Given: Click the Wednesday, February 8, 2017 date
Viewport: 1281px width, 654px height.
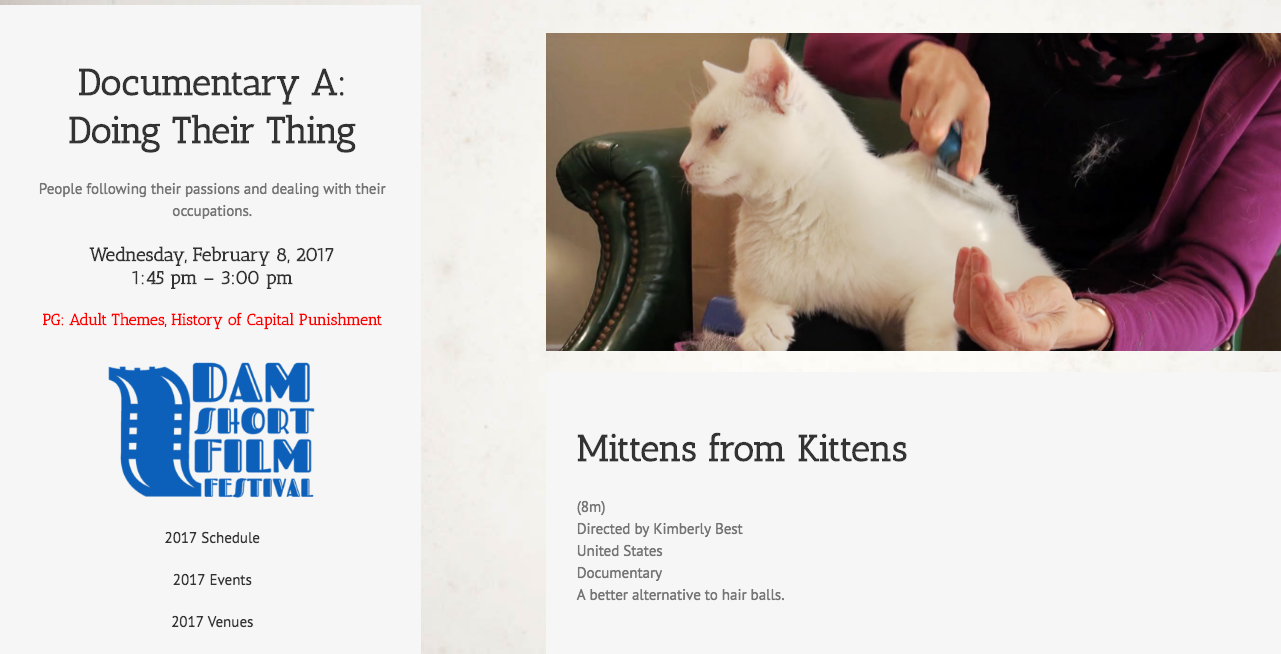Looking at the screenshot, I should click(212, 255).
